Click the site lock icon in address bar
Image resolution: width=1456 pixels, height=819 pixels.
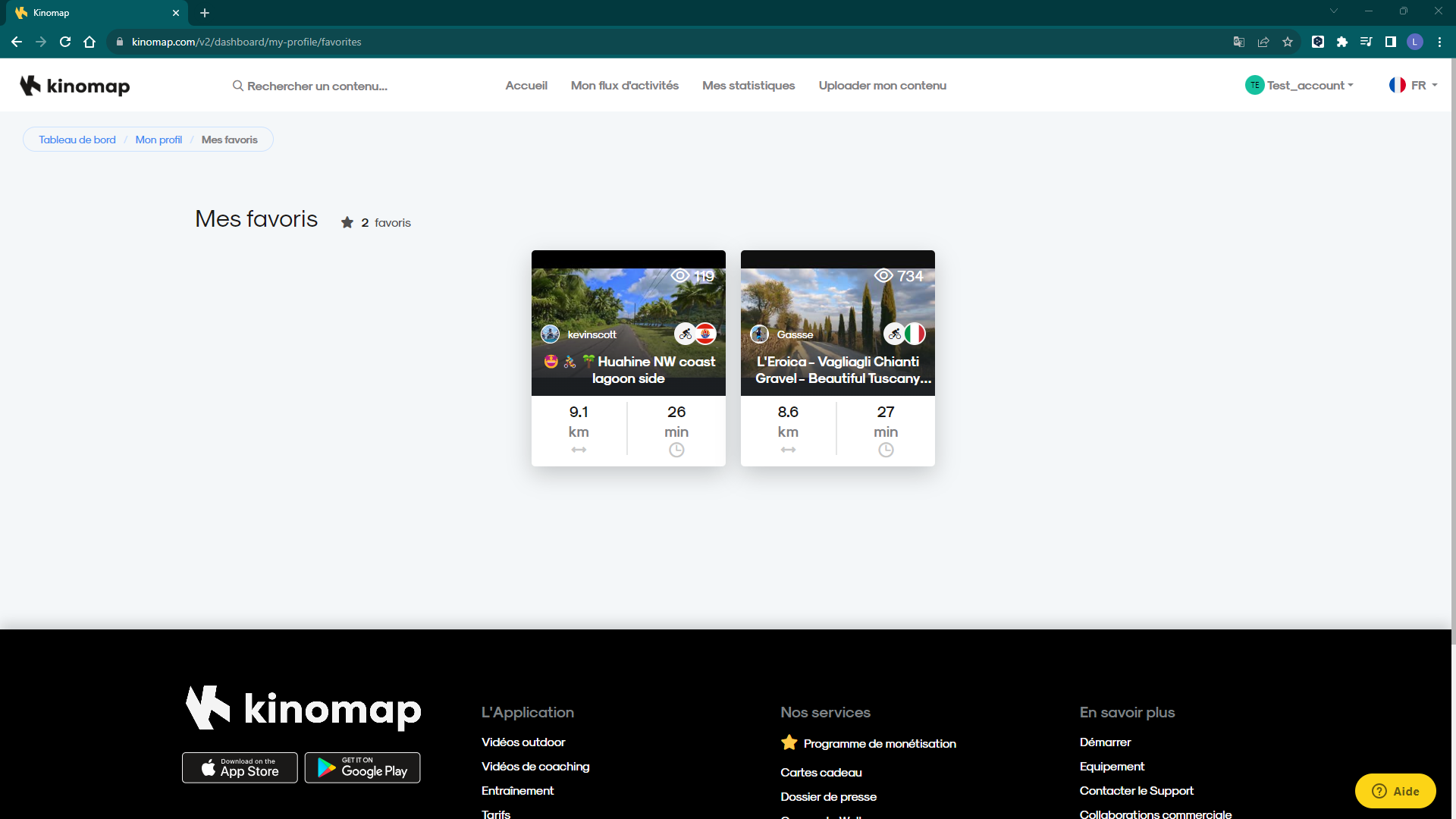(119, 42)
